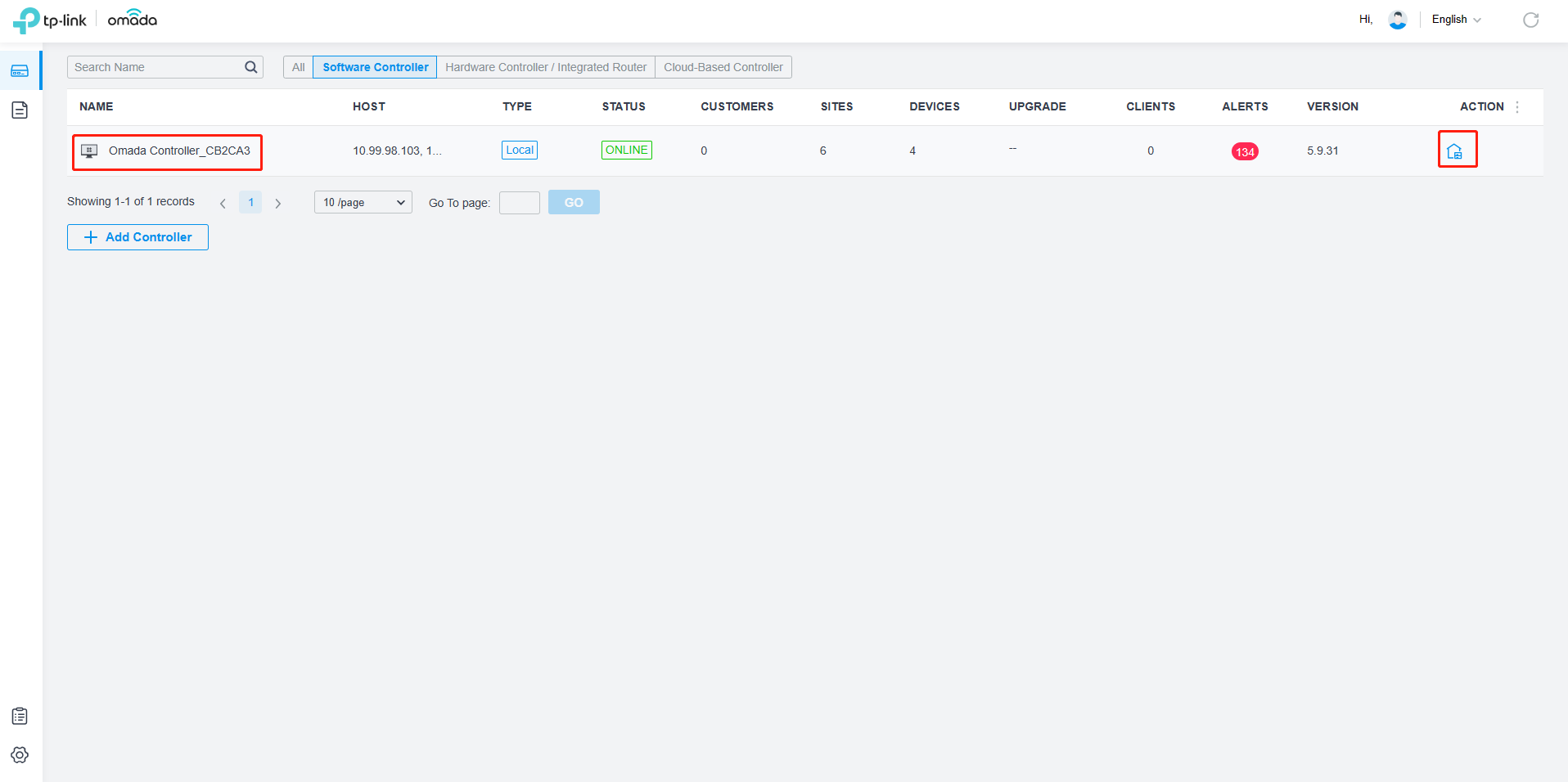The image size is (1568, 782).
Task: Open the settings gear icon in sidebar
Action: click(x=20, y=755)
